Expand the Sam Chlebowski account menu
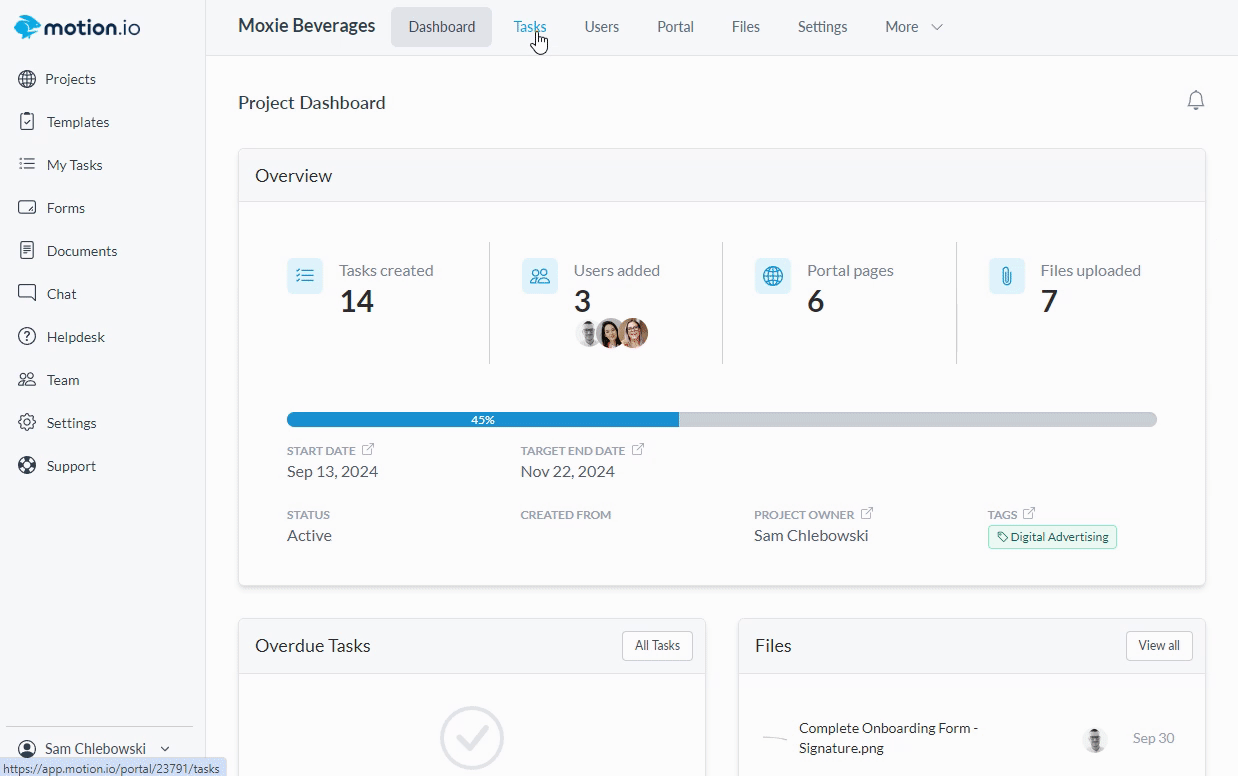 pyautogui.click(x=97, y=748)
